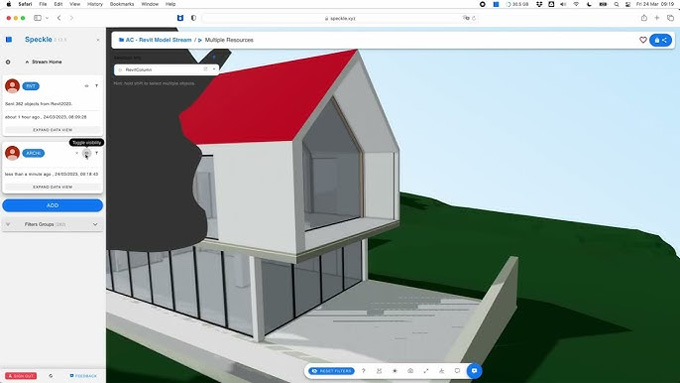Open the Feedback link

point(83,376)
